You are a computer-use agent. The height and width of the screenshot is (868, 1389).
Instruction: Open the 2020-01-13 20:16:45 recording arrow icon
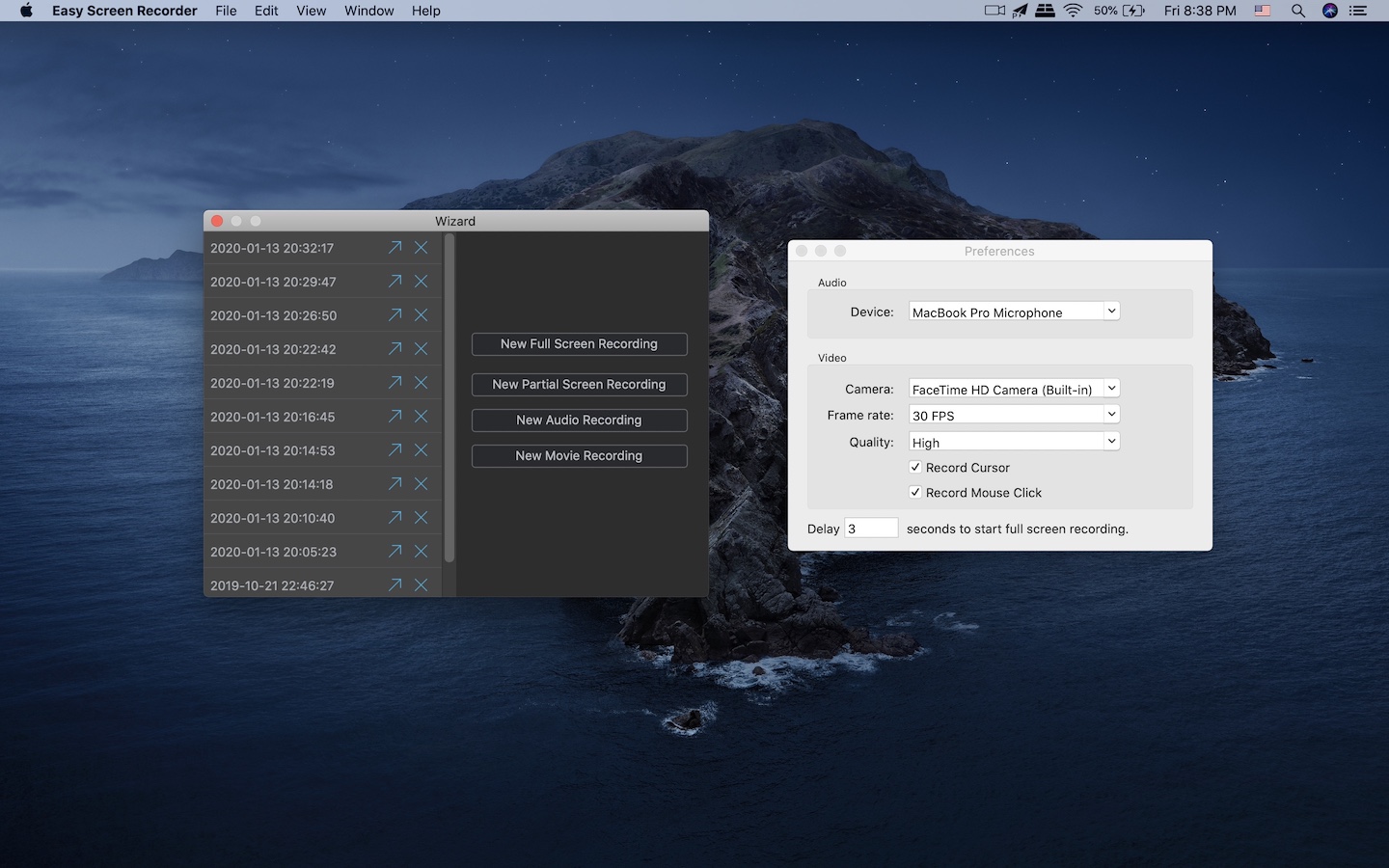click(395, 417)
